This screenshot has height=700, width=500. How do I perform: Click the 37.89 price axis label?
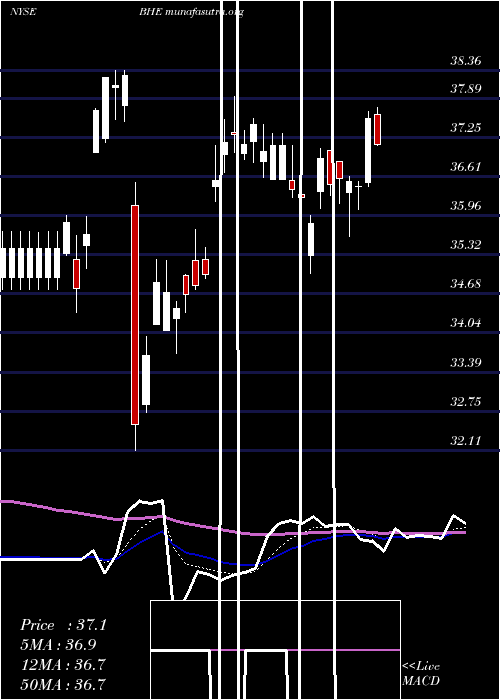point(466,88)
